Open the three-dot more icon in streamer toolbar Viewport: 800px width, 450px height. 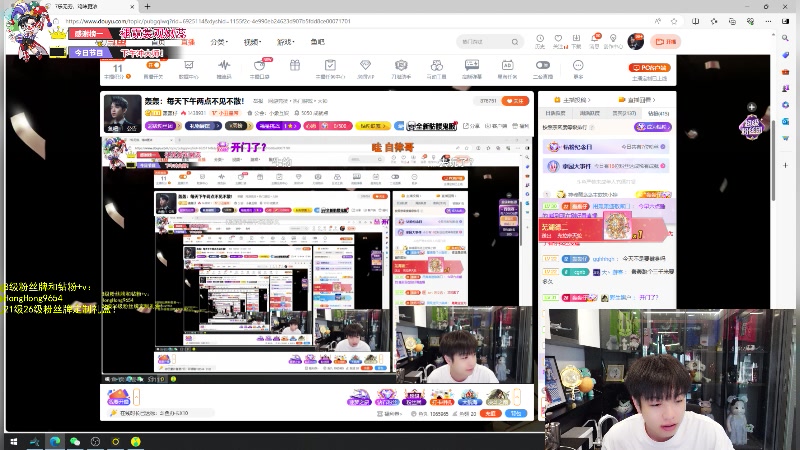pos(578,65)
